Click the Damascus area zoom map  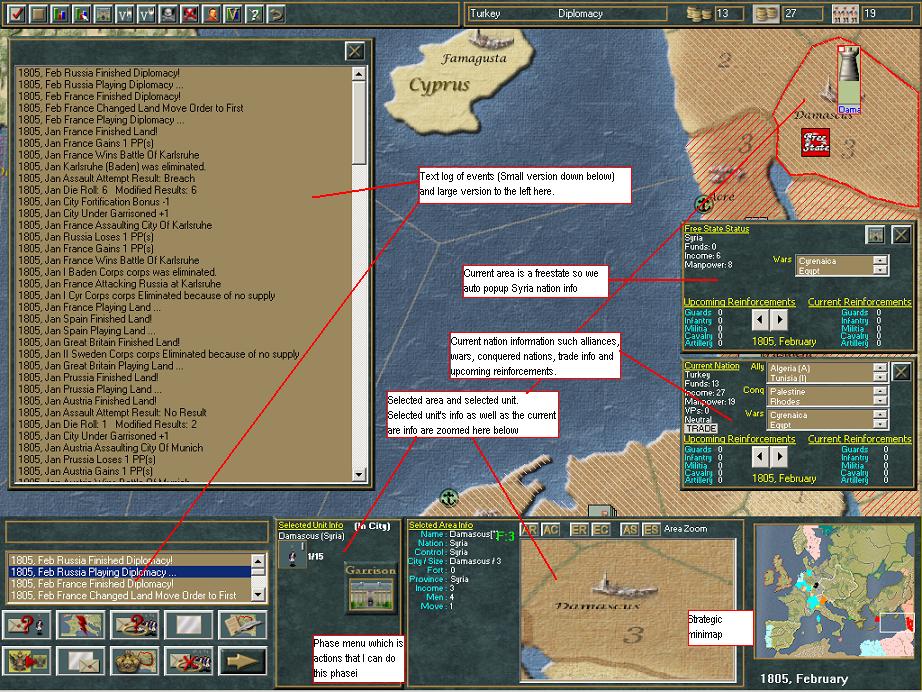point(628,609)
